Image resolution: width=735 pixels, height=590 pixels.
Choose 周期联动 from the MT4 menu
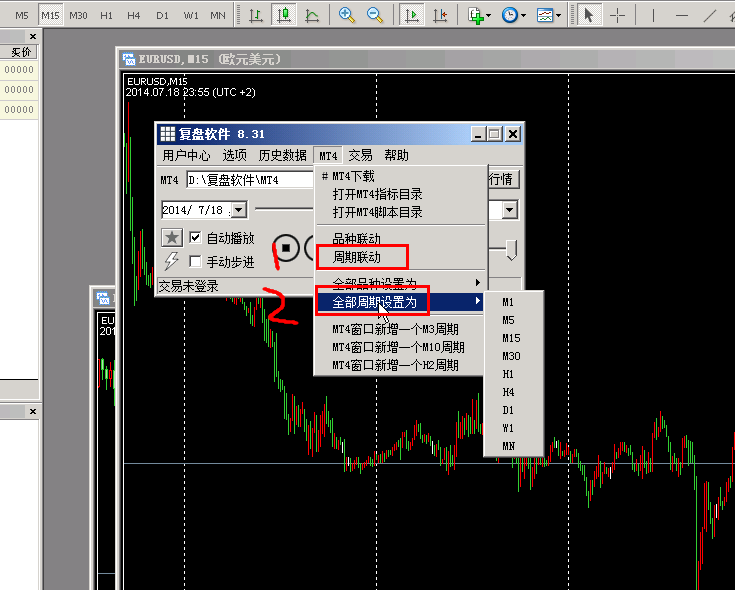[x=356, y=257]
